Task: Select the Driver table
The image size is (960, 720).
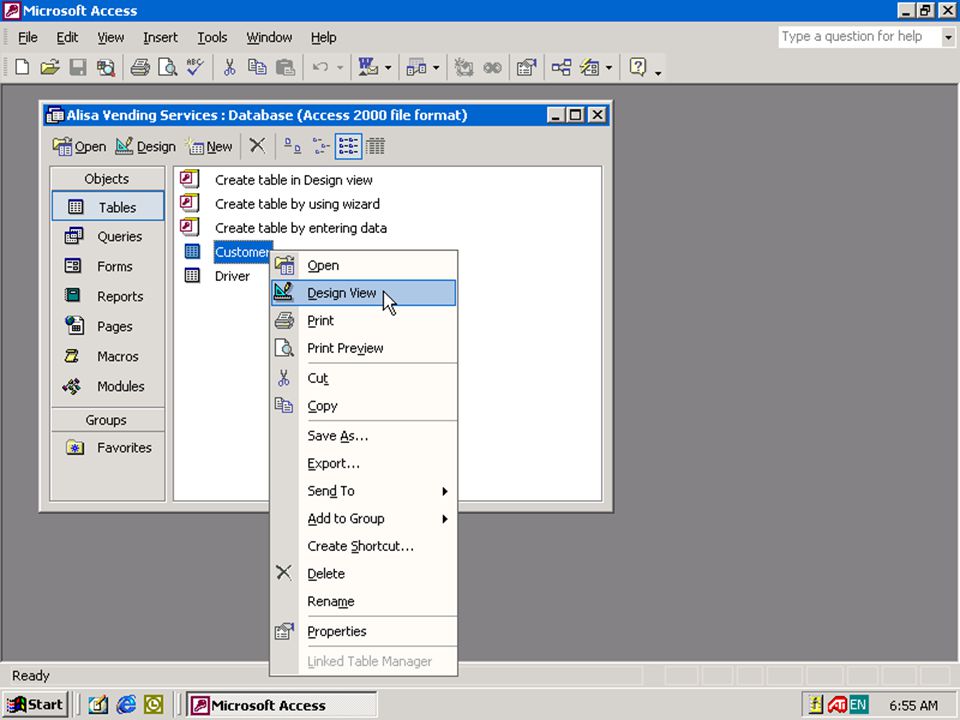Action: (232, 276)
